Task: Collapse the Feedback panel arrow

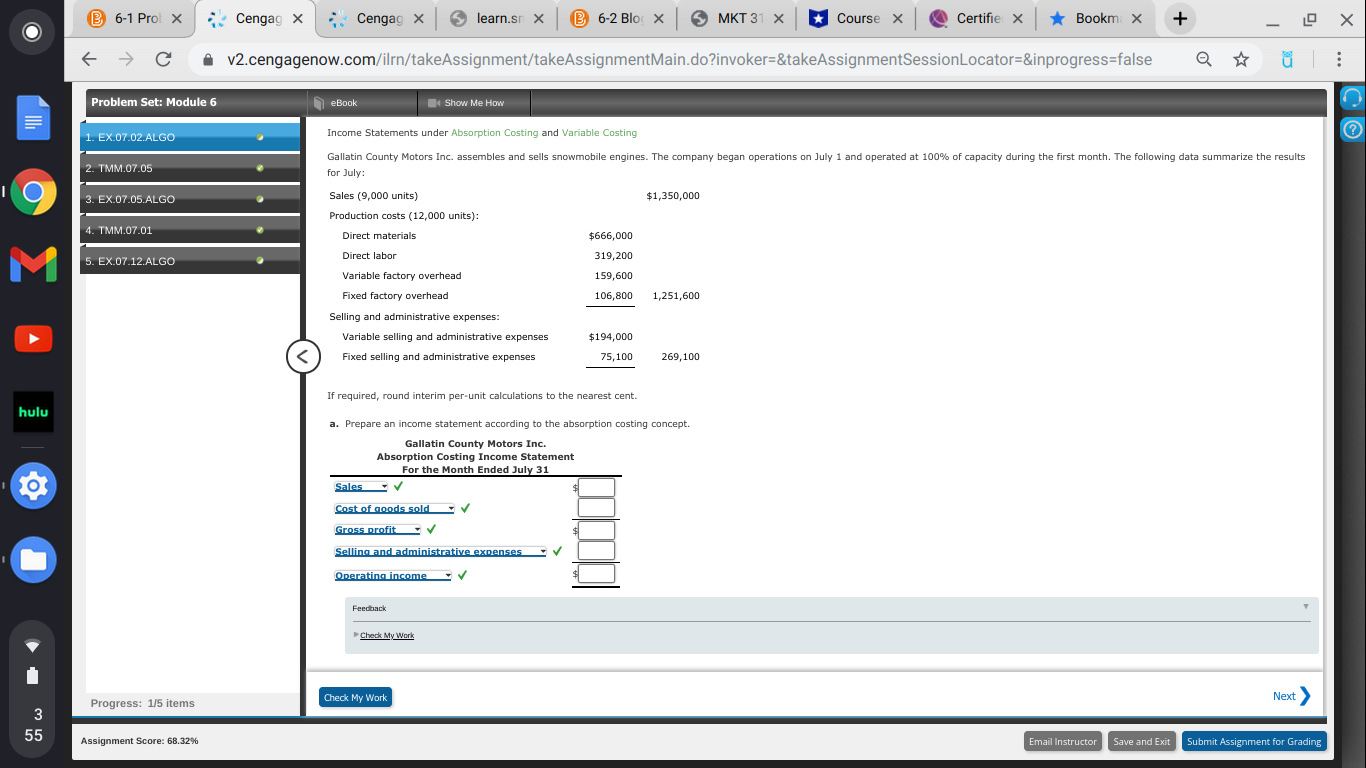Action: click(1305, 607)
